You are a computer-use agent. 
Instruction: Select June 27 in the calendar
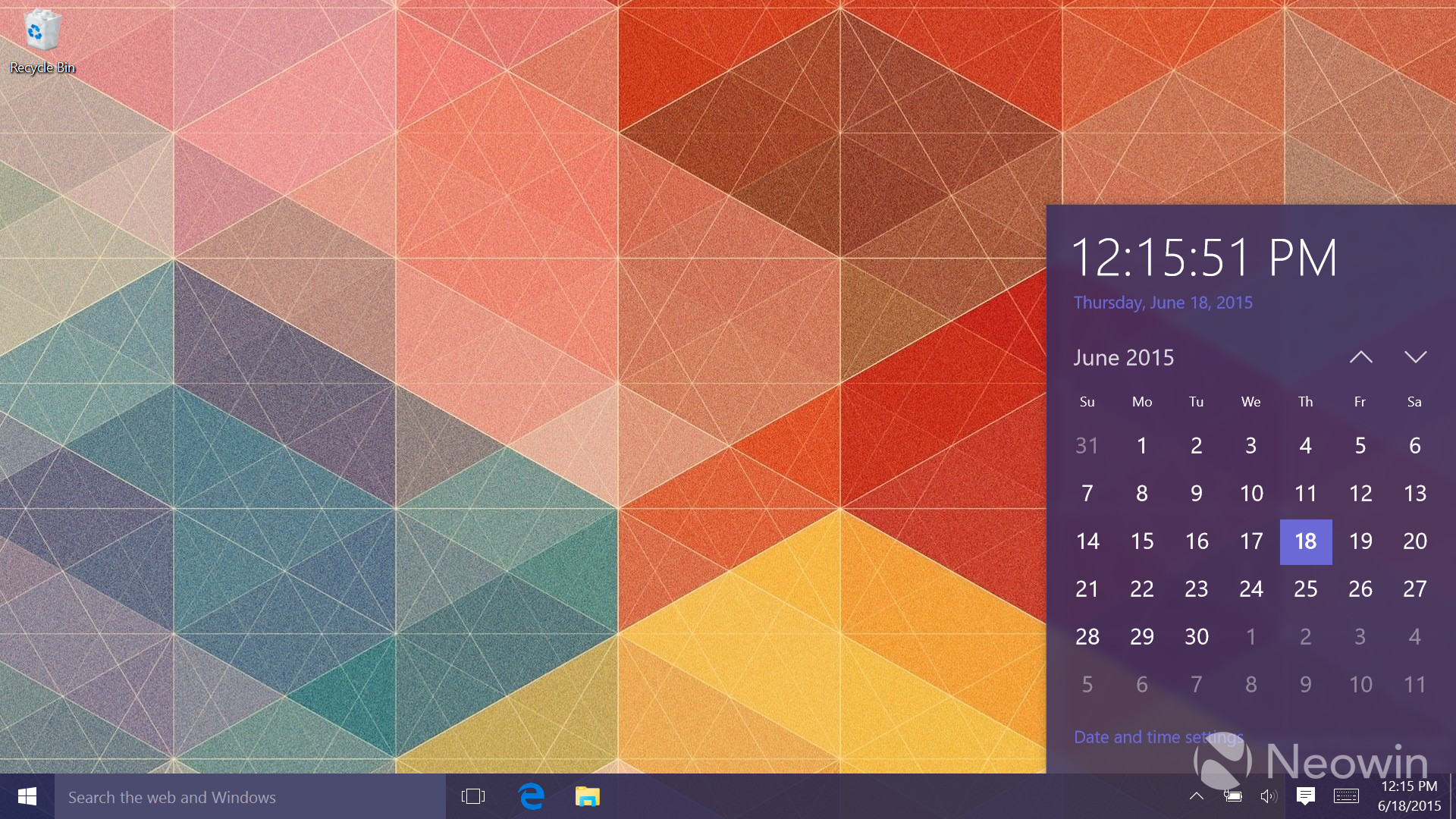pyautogui.click(x=1415, y=589)
